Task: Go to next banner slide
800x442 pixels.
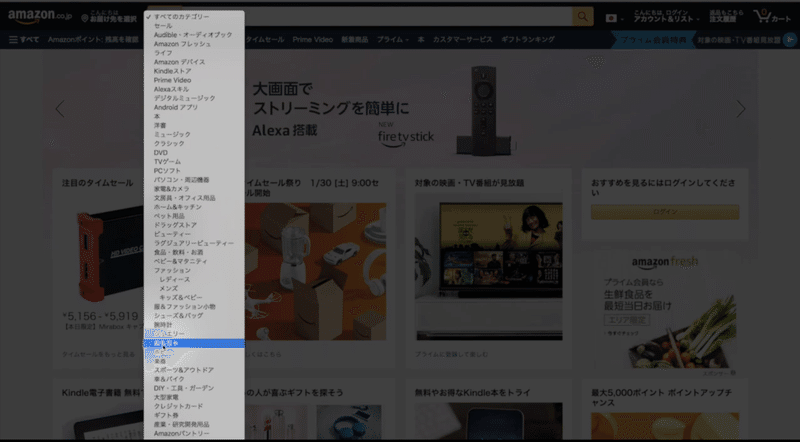Action: point(740,109)
